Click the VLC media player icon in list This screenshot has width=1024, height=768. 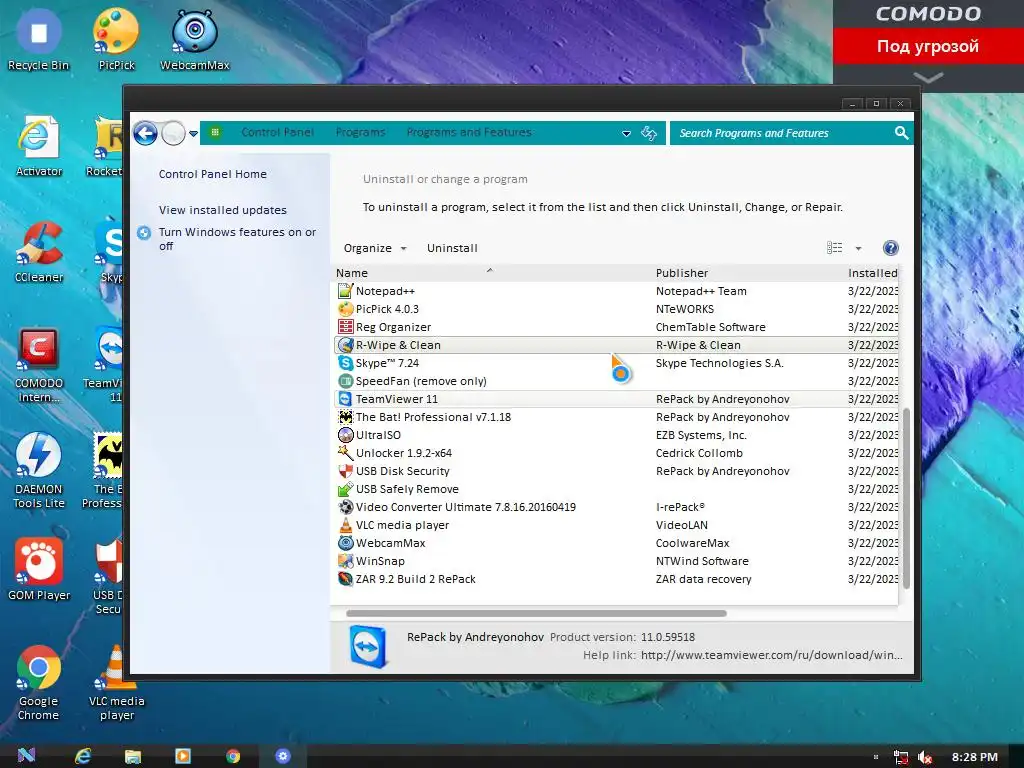click(345, 524)
